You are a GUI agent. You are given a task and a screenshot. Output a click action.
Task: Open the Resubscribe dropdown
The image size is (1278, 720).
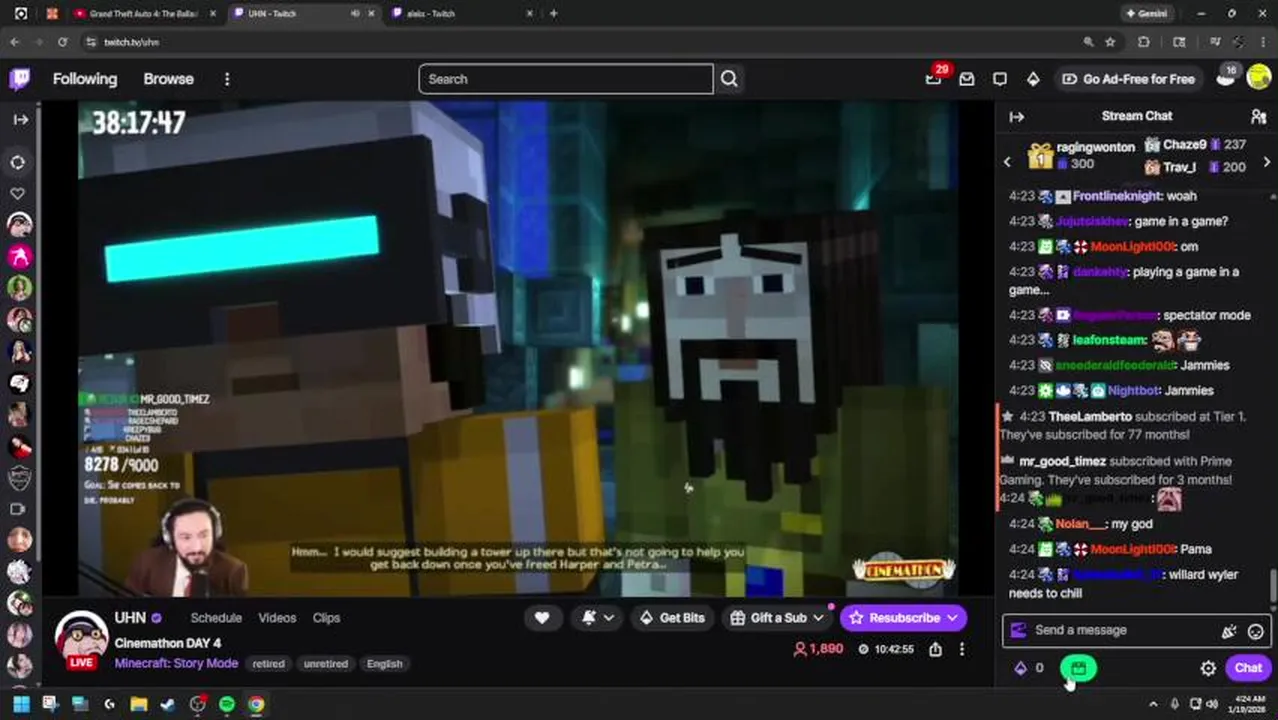pyautogui.click(x=903, y=618)
